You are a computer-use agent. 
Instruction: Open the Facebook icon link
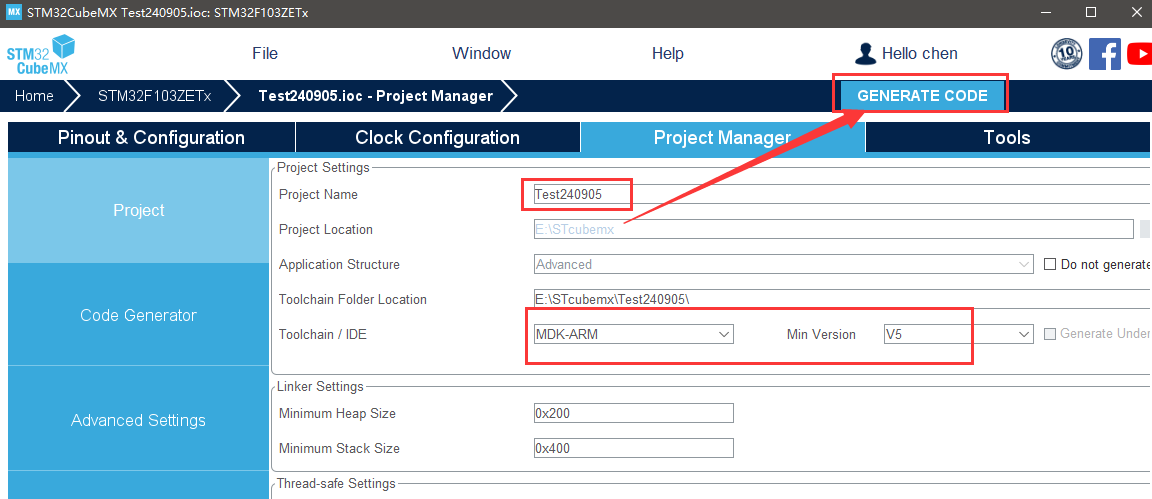[1104, 54]
